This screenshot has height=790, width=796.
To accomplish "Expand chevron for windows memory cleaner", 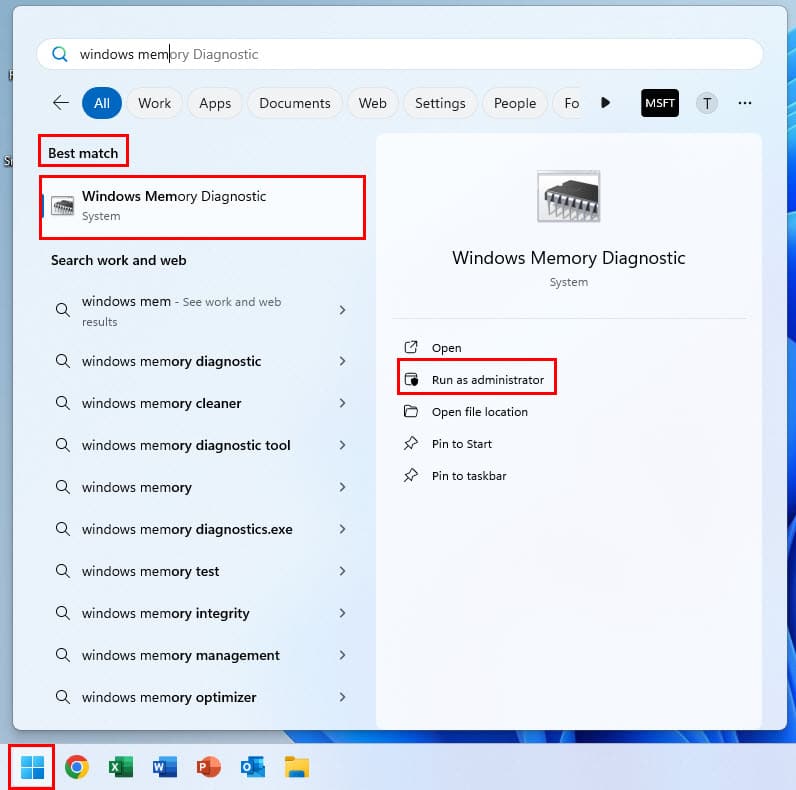I will (x=342, y=403).
